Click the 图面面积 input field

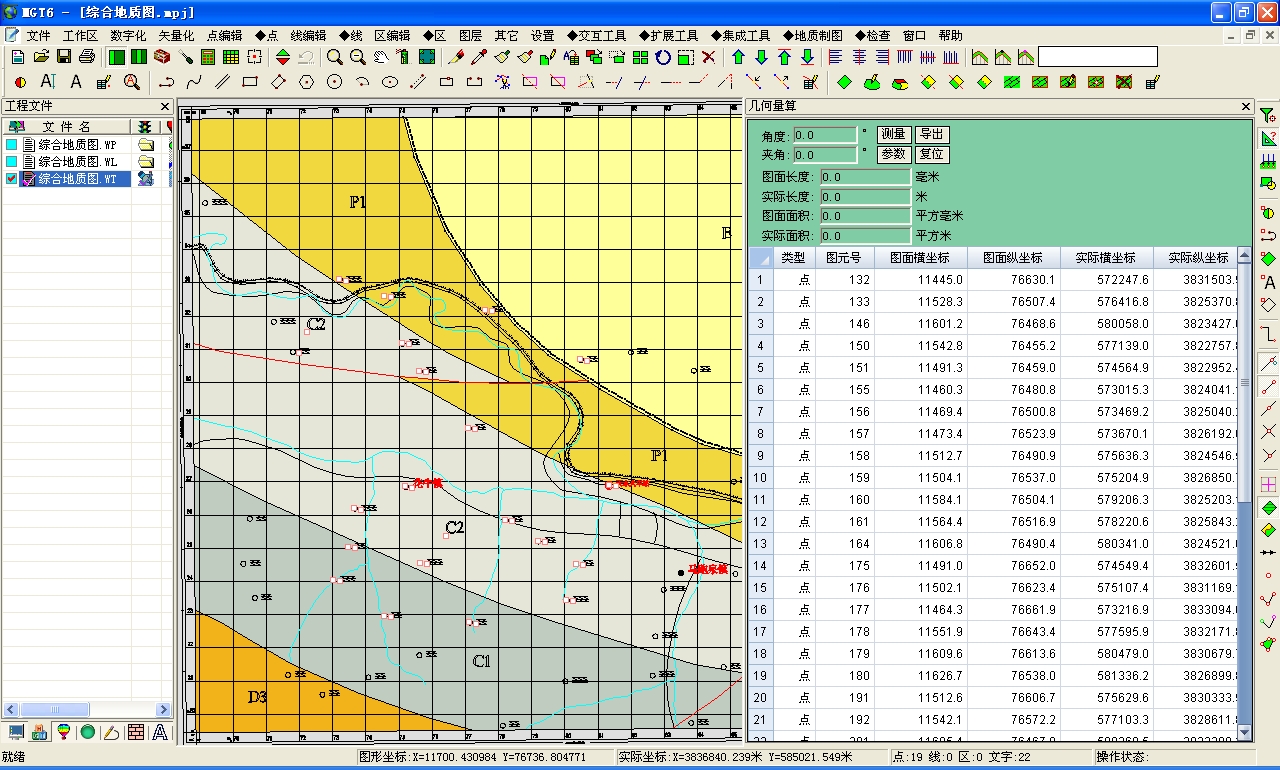tap(865, 216)
